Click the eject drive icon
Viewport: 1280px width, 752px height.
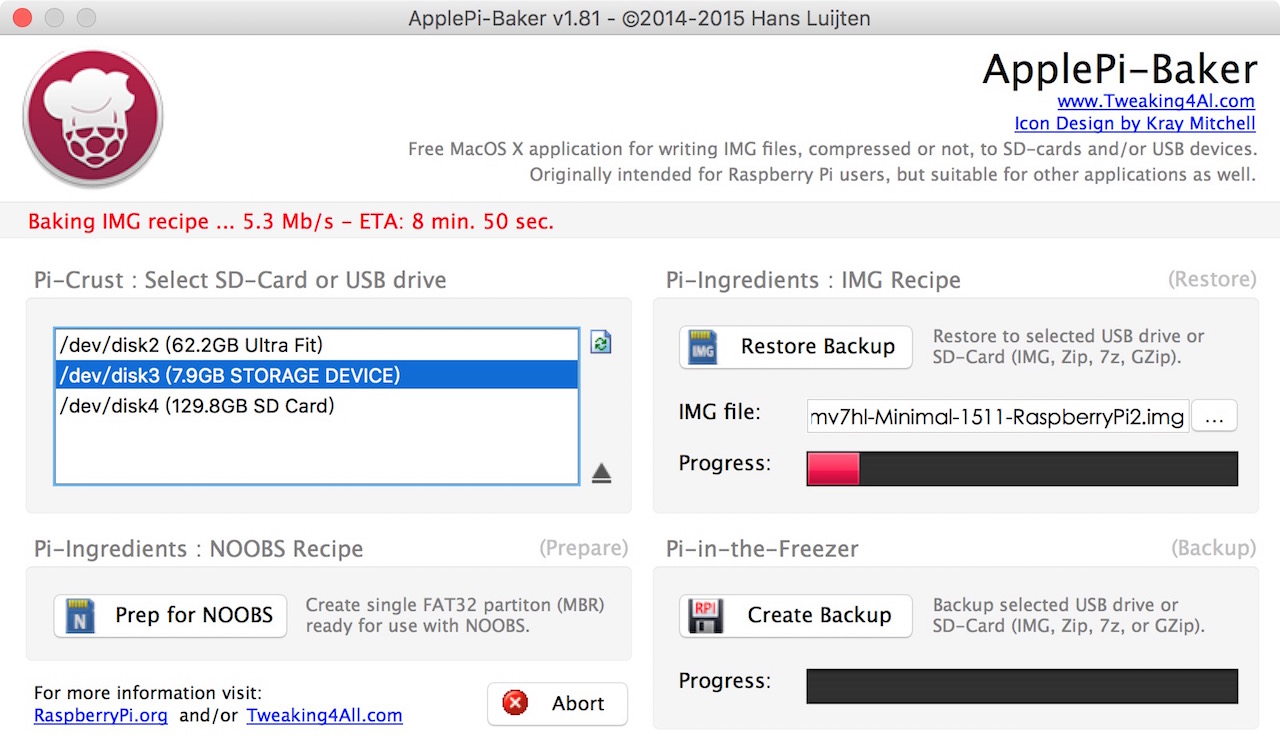tap(601, 473)
